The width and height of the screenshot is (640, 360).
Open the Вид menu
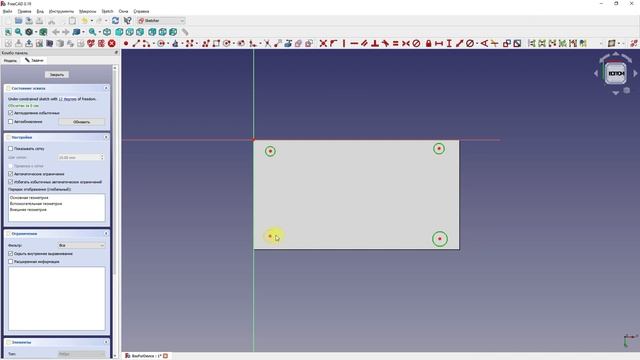pos(40,11)
